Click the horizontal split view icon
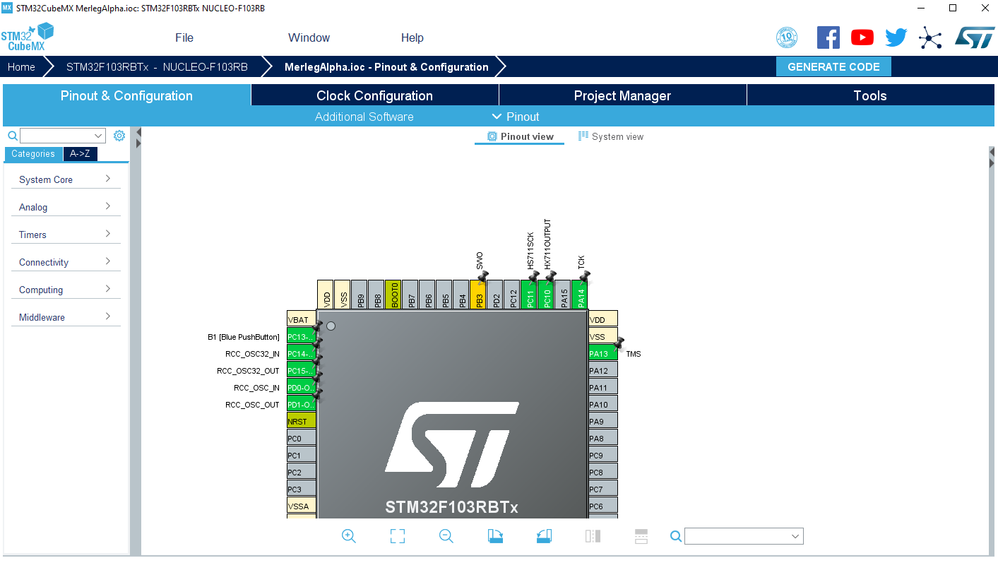 pos(641,536)
